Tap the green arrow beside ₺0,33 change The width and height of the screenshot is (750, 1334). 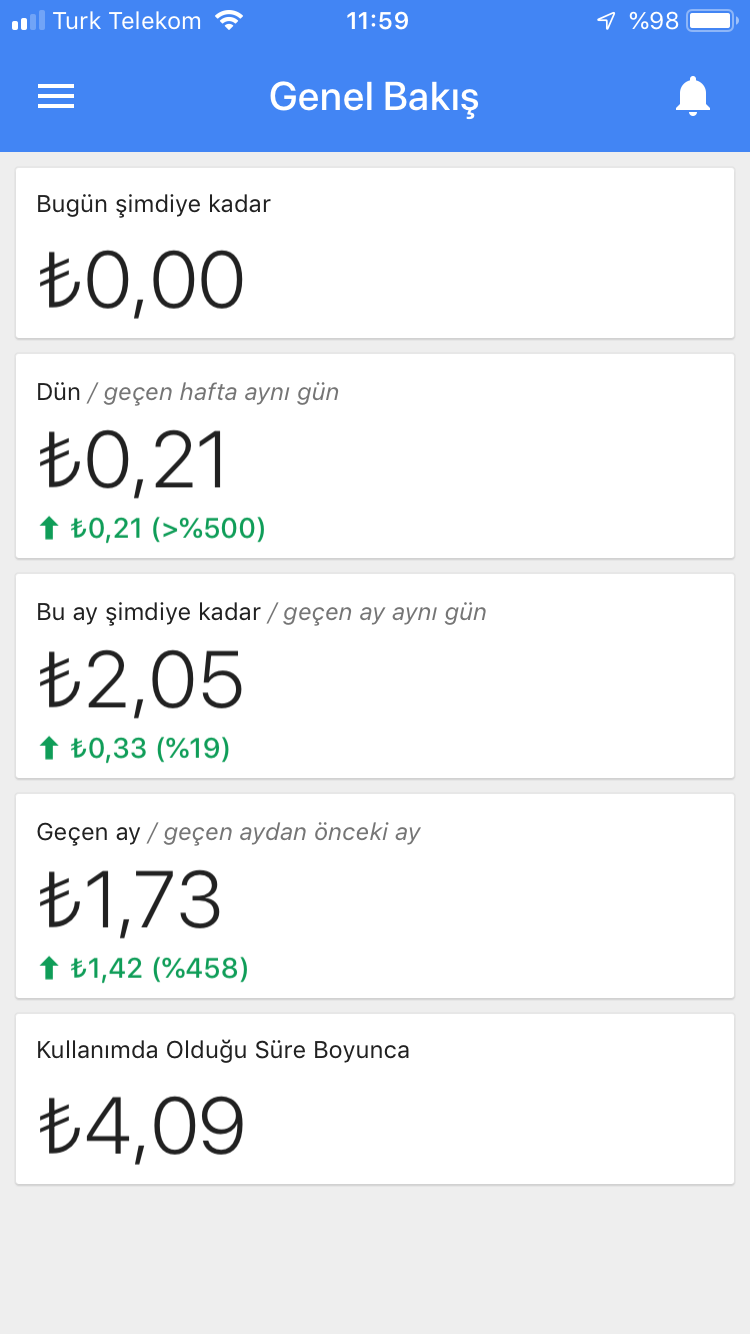(x=49, y=748)
